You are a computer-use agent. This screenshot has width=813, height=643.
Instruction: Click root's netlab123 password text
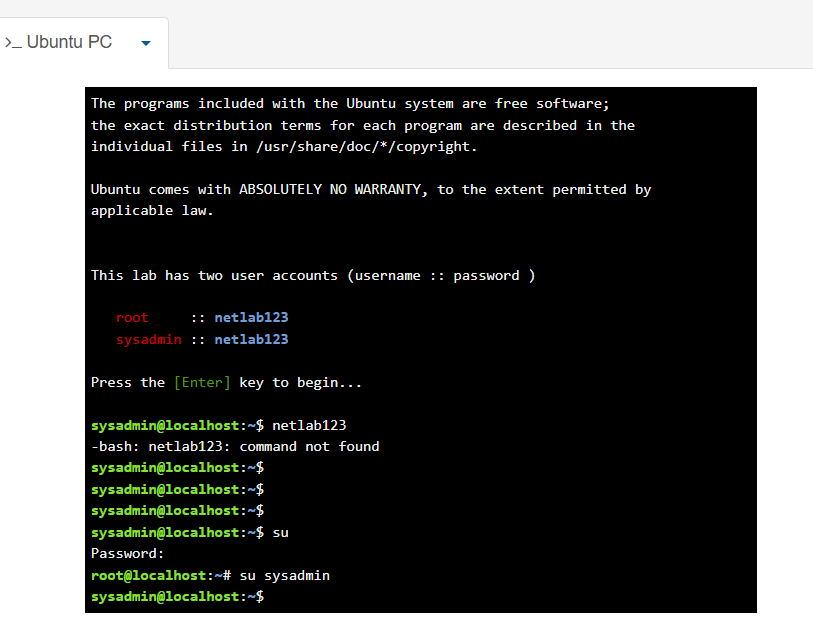tap(251, 318)
